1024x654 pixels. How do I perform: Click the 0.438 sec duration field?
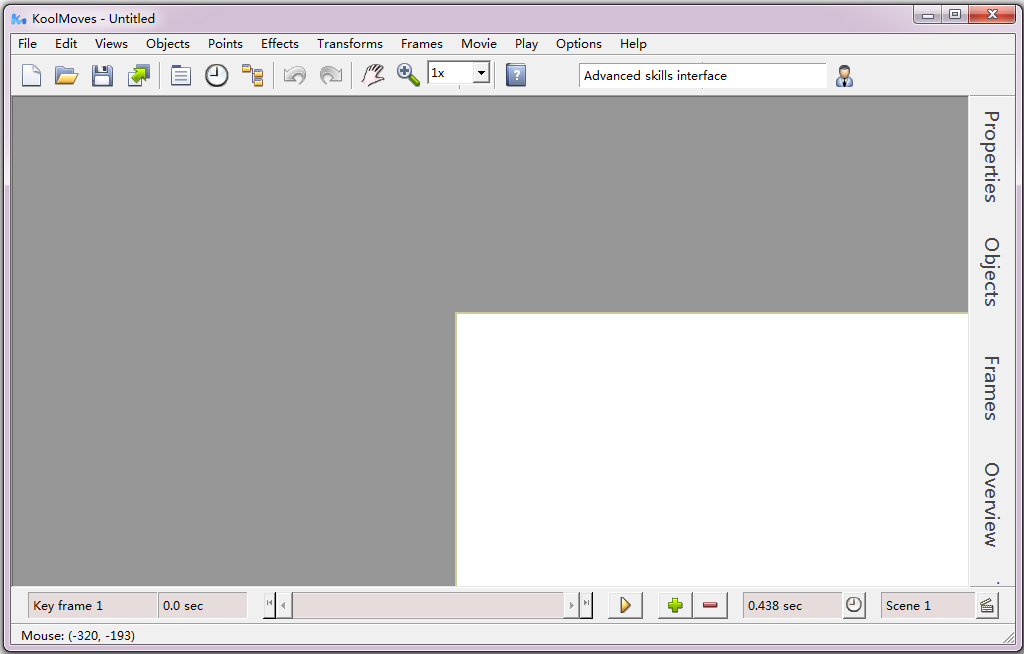(792, 606)
